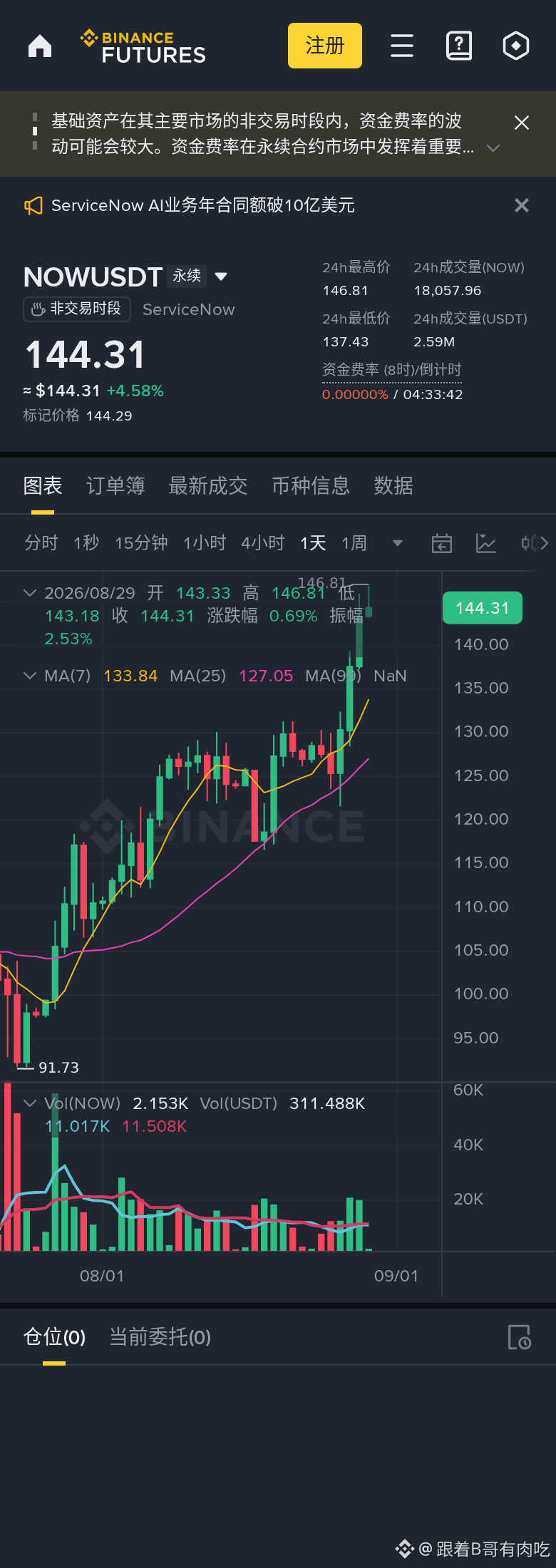Open the order history clock icon

(x=520, y=1337)
